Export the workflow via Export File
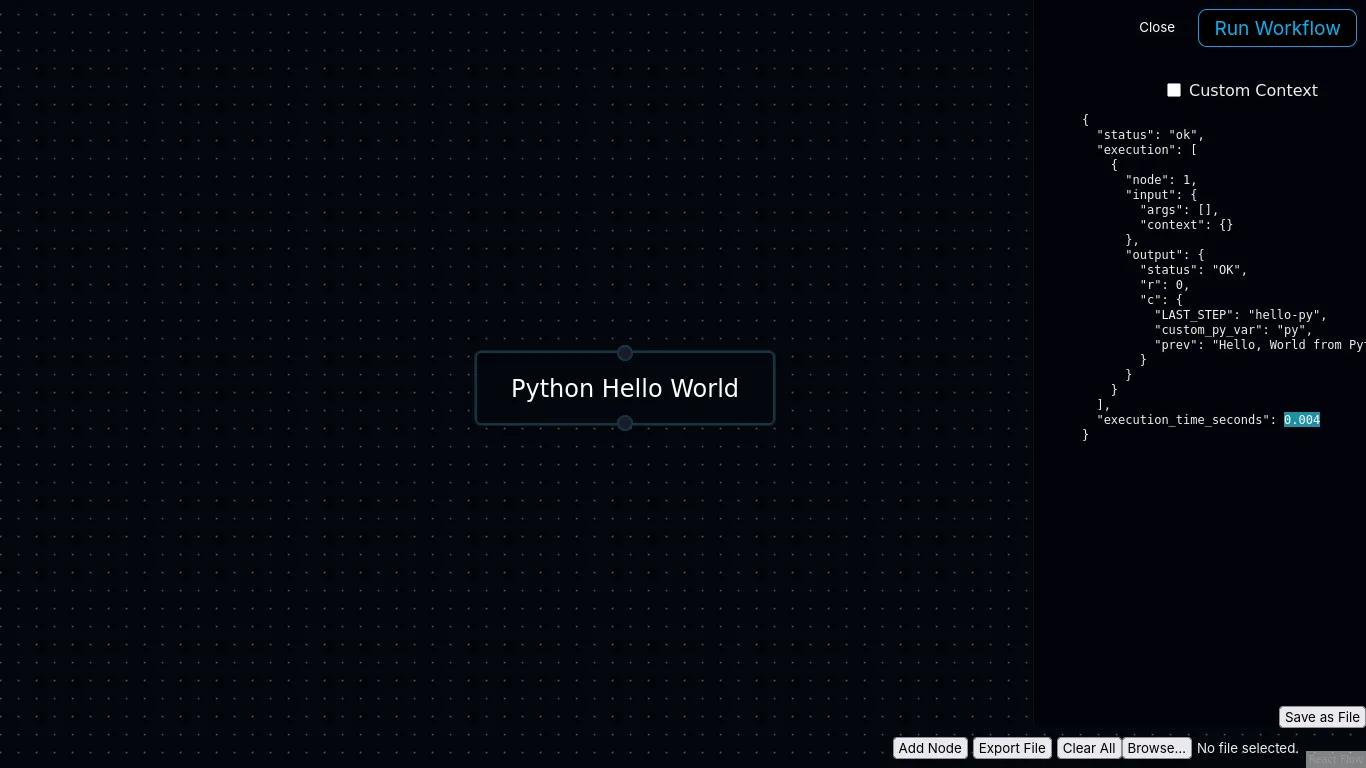This screenshot has width=1366, height=768. pyautogui.click(x=1012, y=748)
